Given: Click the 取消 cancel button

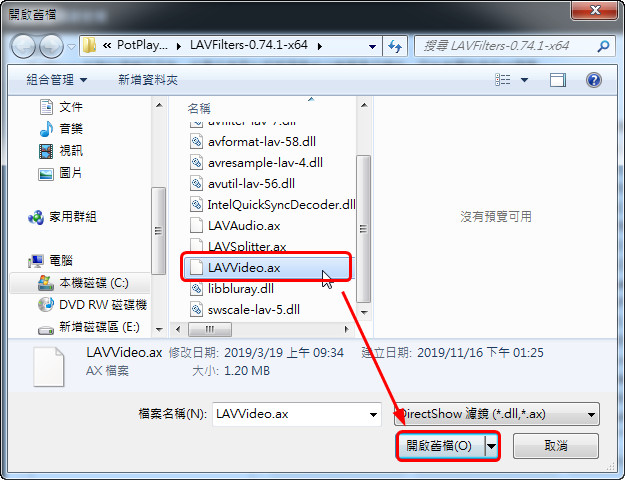Looking at the screenshot, I should point(556,446).
